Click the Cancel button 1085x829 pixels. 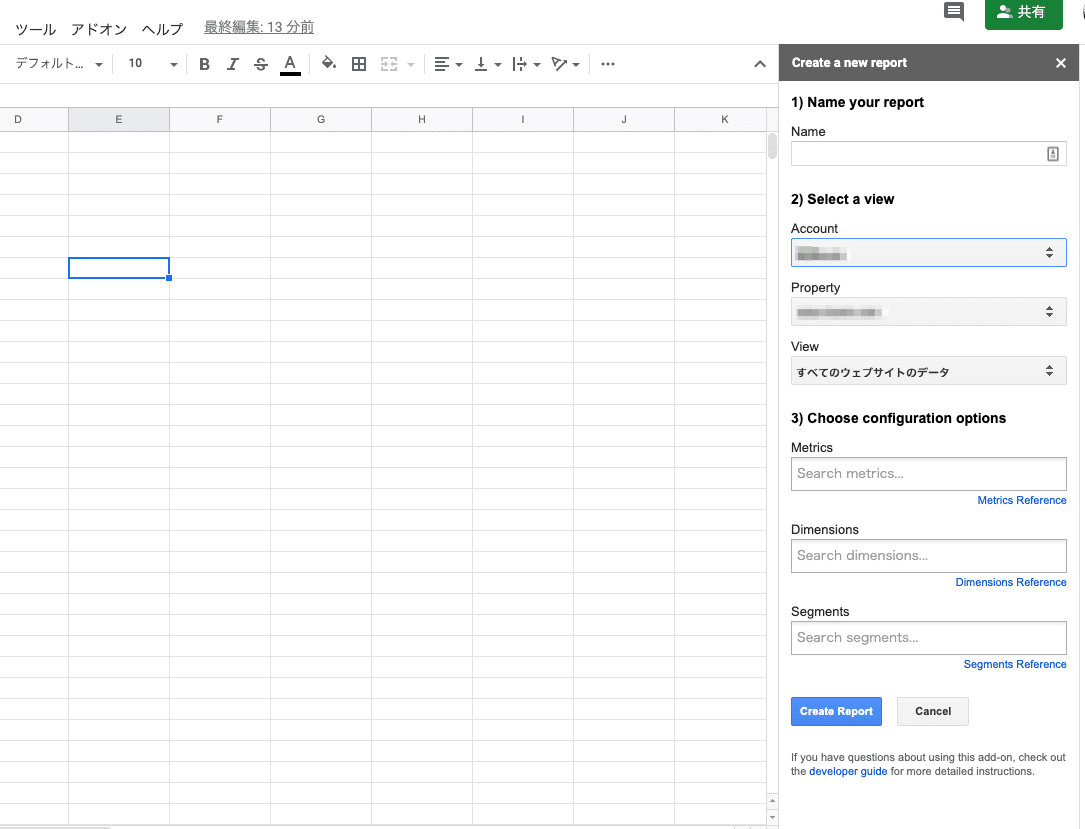point(933,711)
